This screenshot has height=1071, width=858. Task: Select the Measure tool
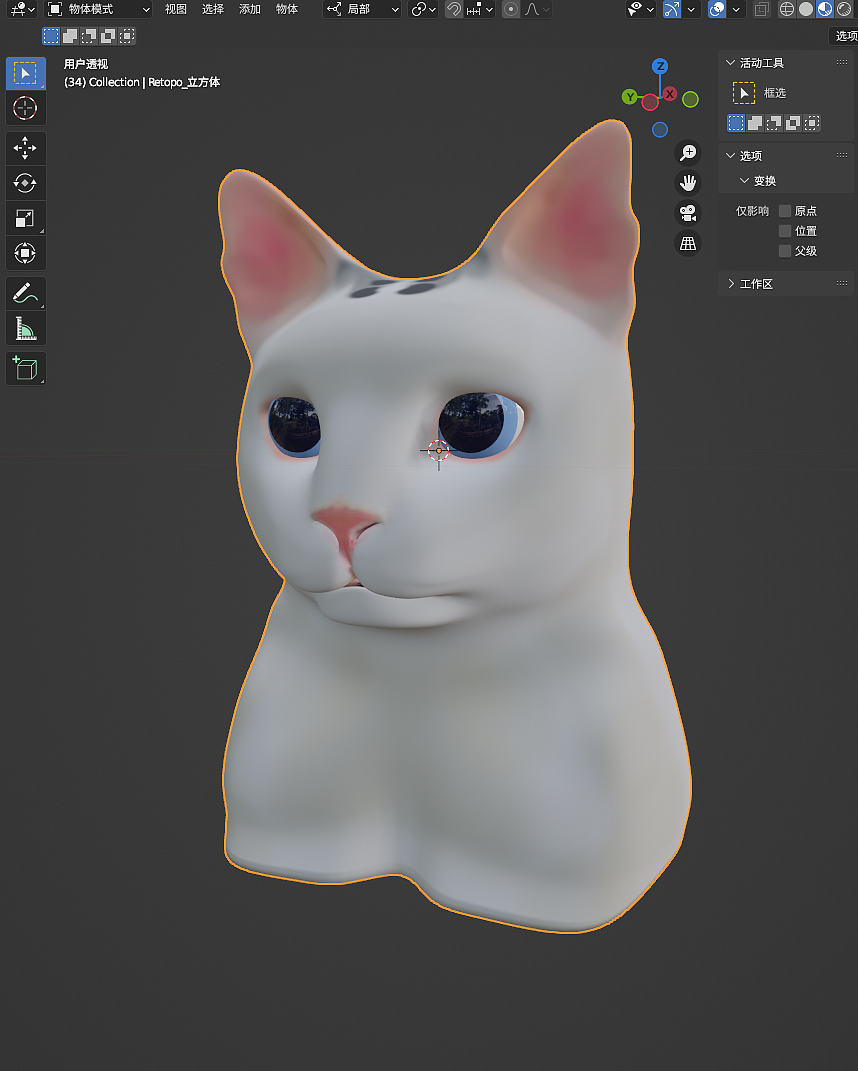(x=25, y=328)
